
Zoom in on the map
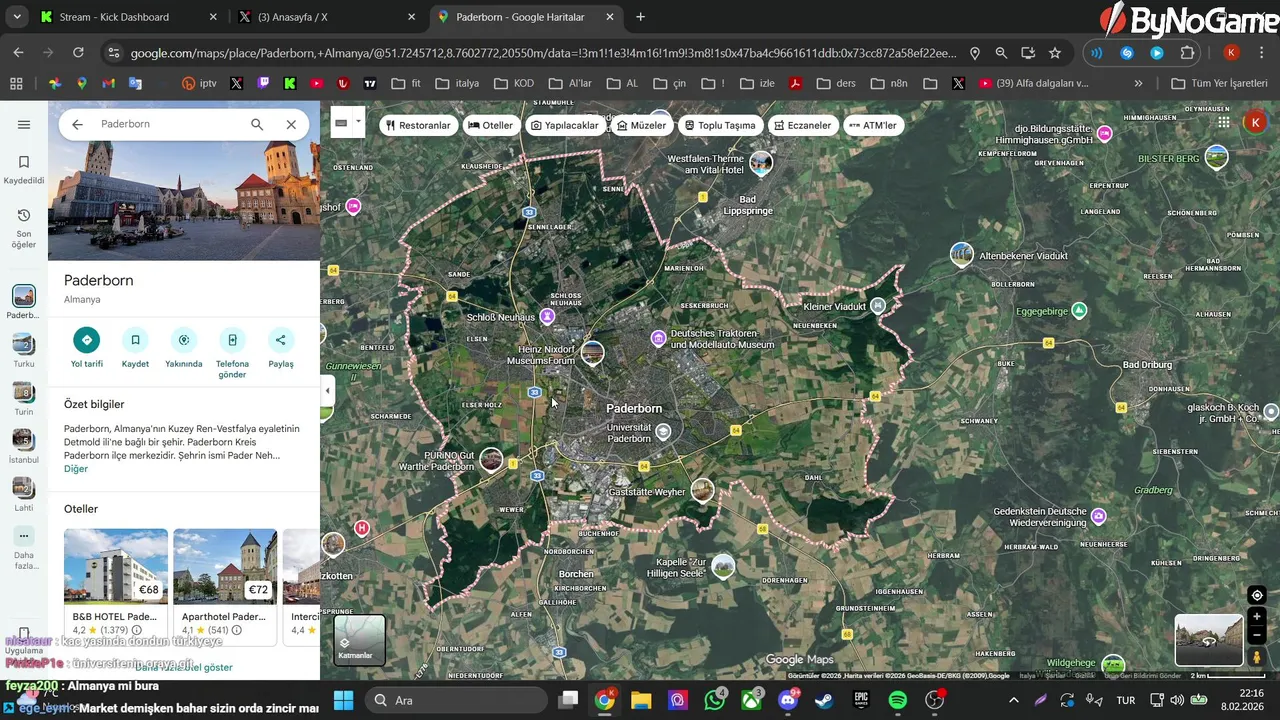[1257, 617]
